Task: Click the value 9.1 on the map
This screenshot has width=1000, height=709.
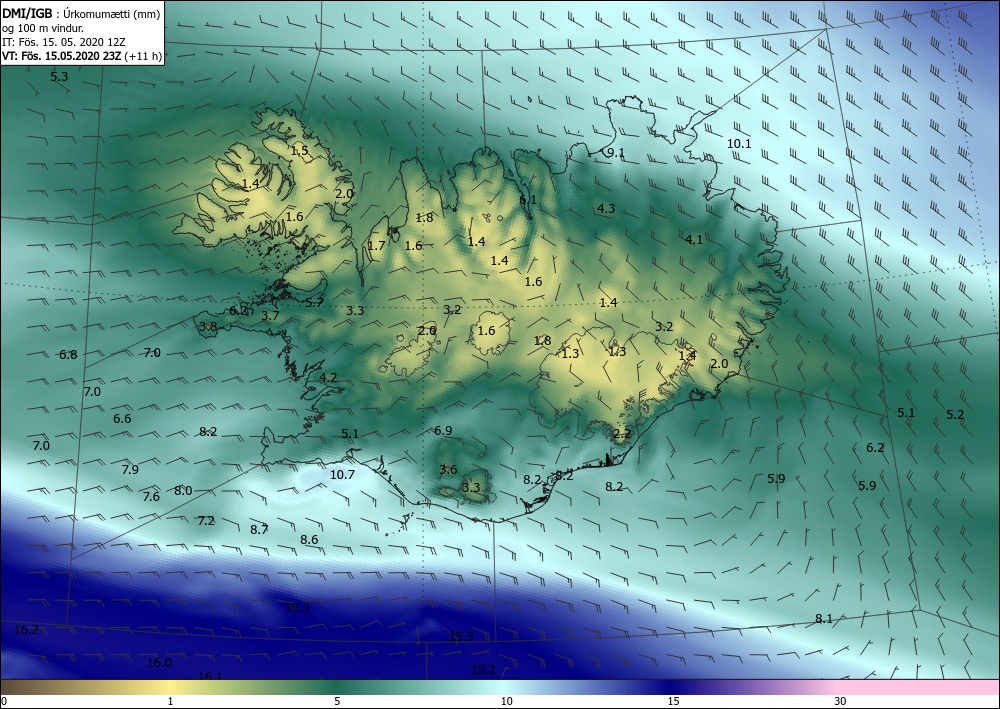Action: 615,152
